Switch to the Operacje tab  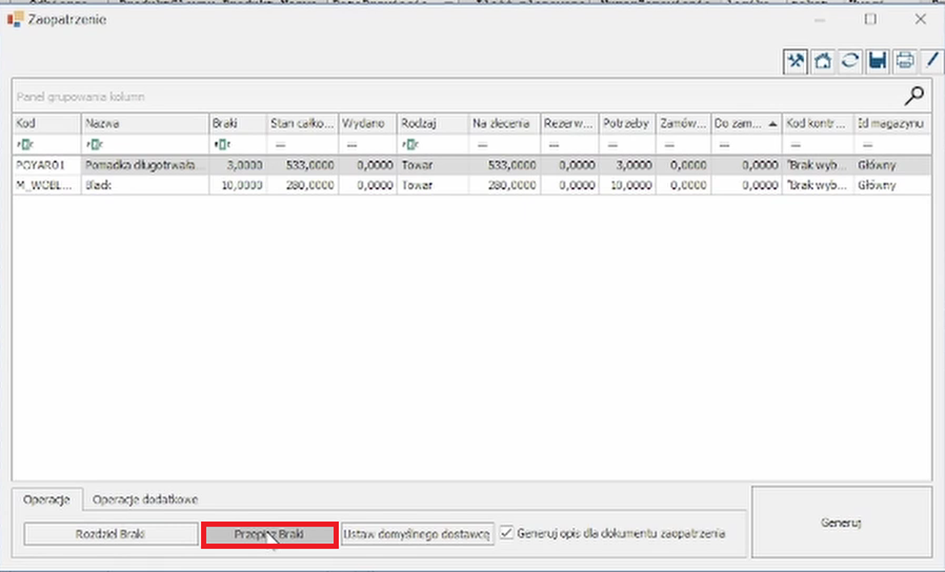click(x=46, y=498)
